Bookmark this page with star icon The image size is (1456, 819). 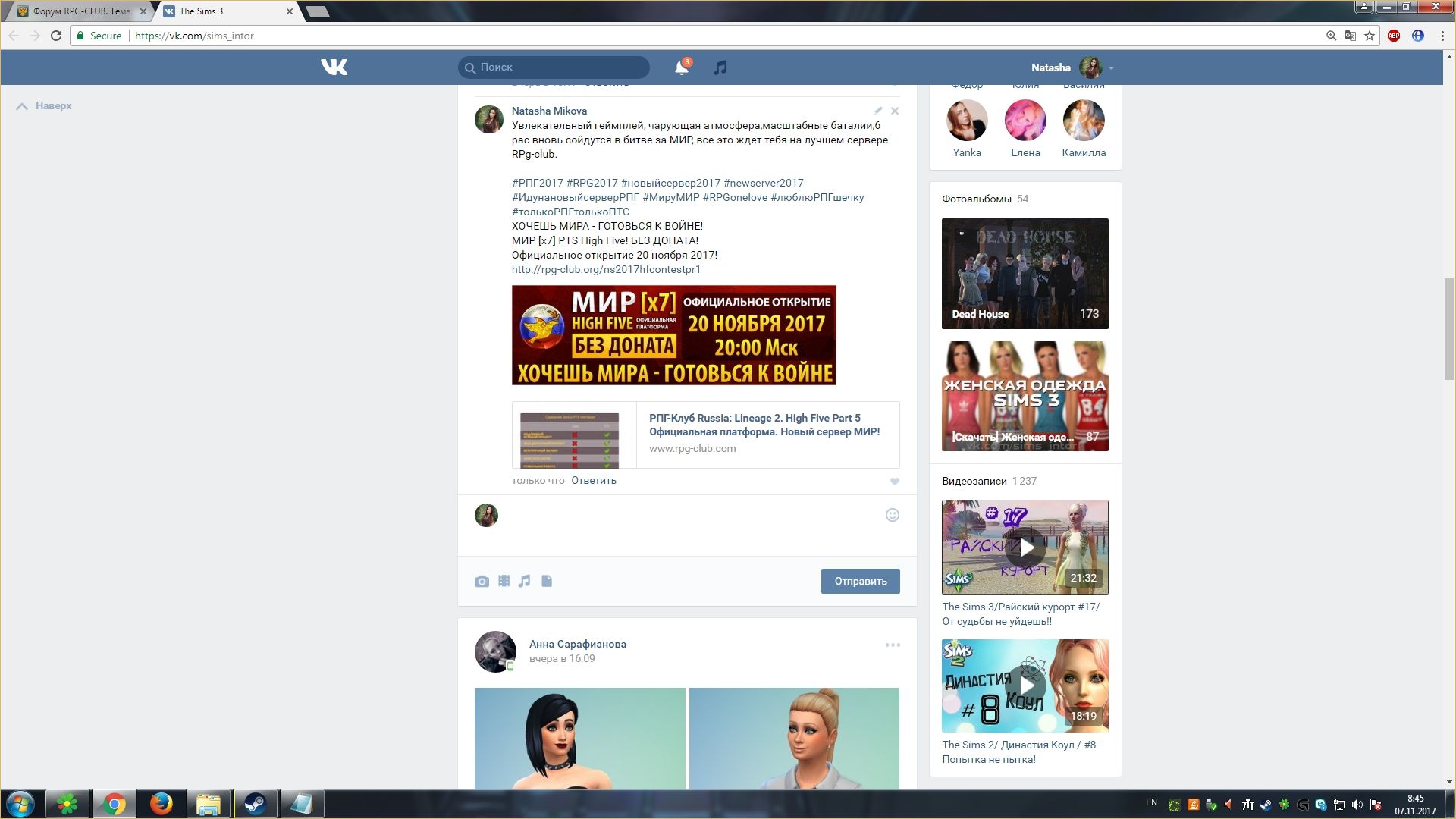pyautogui.click(x=1370, y=36)
